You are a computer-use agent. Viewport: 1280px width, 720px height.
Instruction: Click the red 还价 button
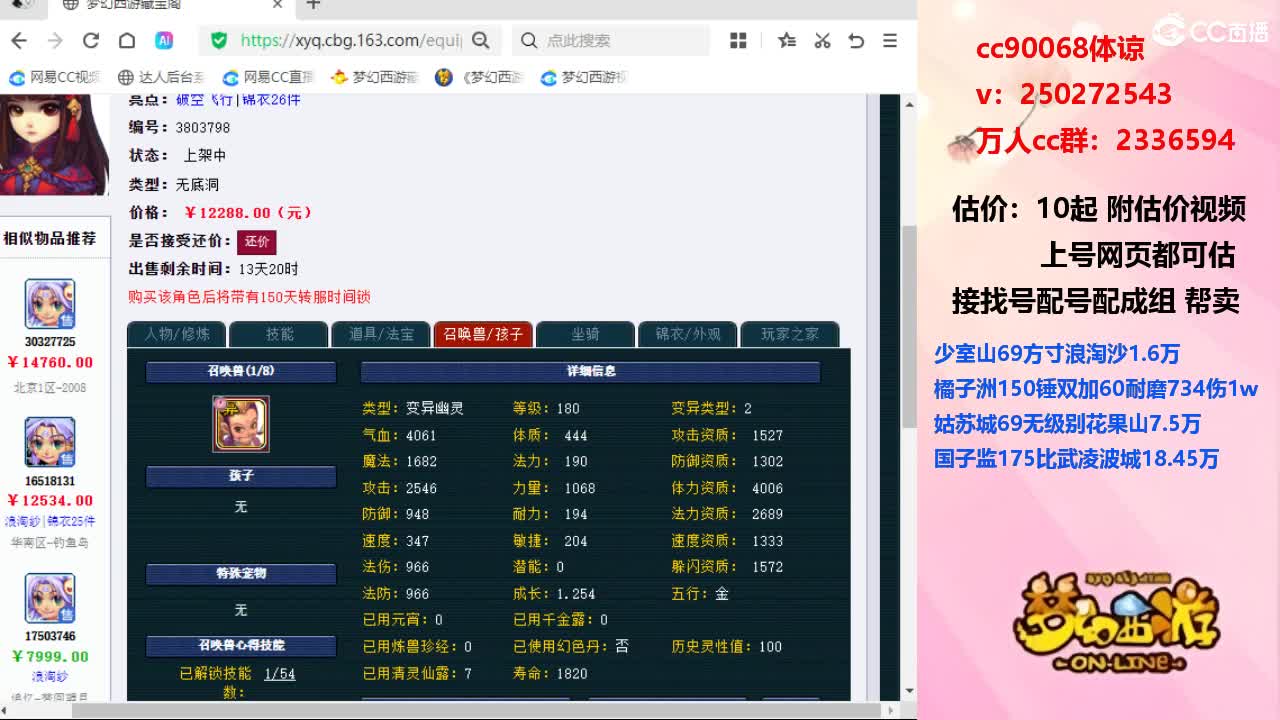click(257, 242)
